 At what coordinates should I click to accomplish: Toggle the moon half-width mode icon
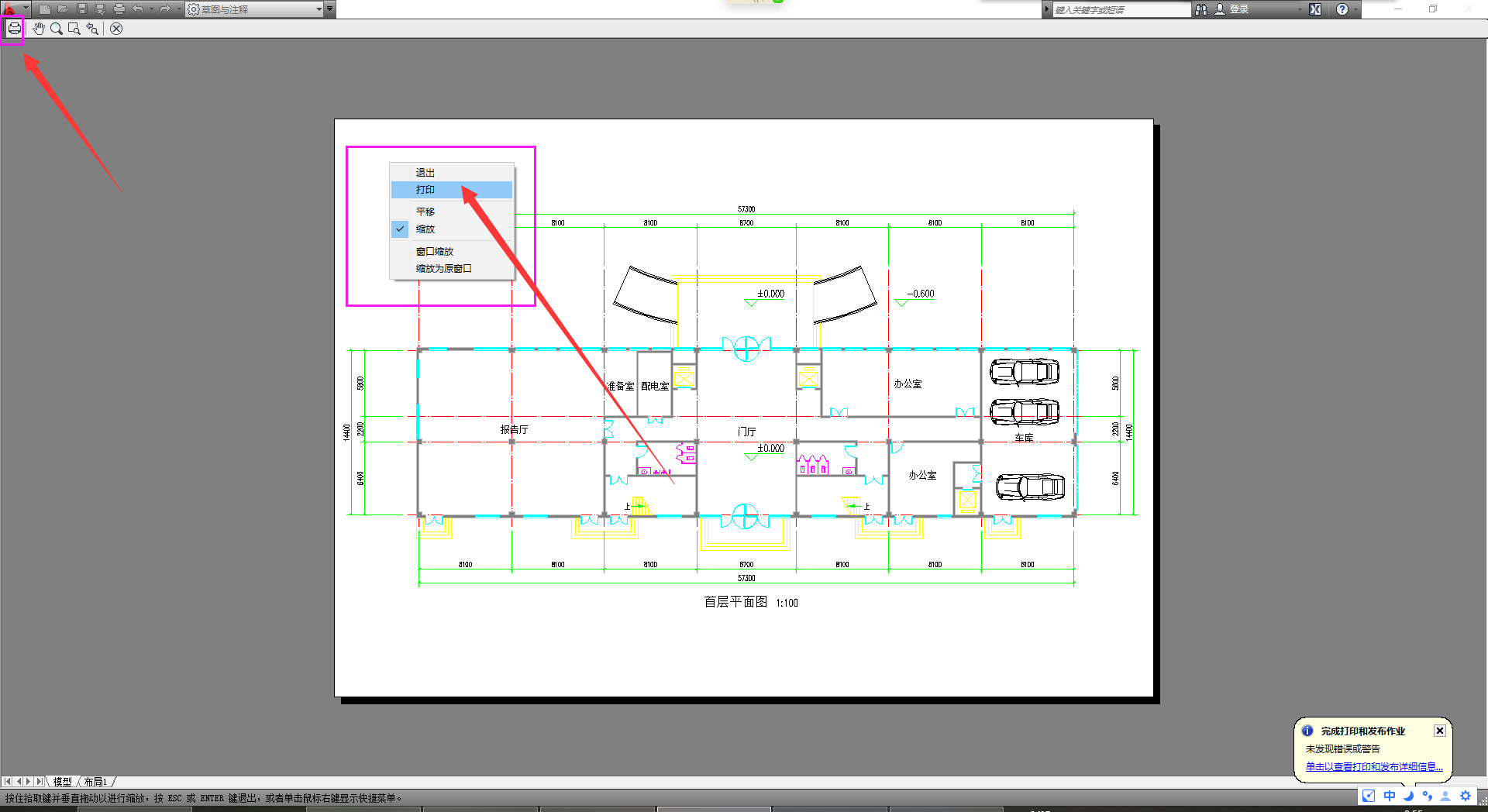[x=1408, y=796]
